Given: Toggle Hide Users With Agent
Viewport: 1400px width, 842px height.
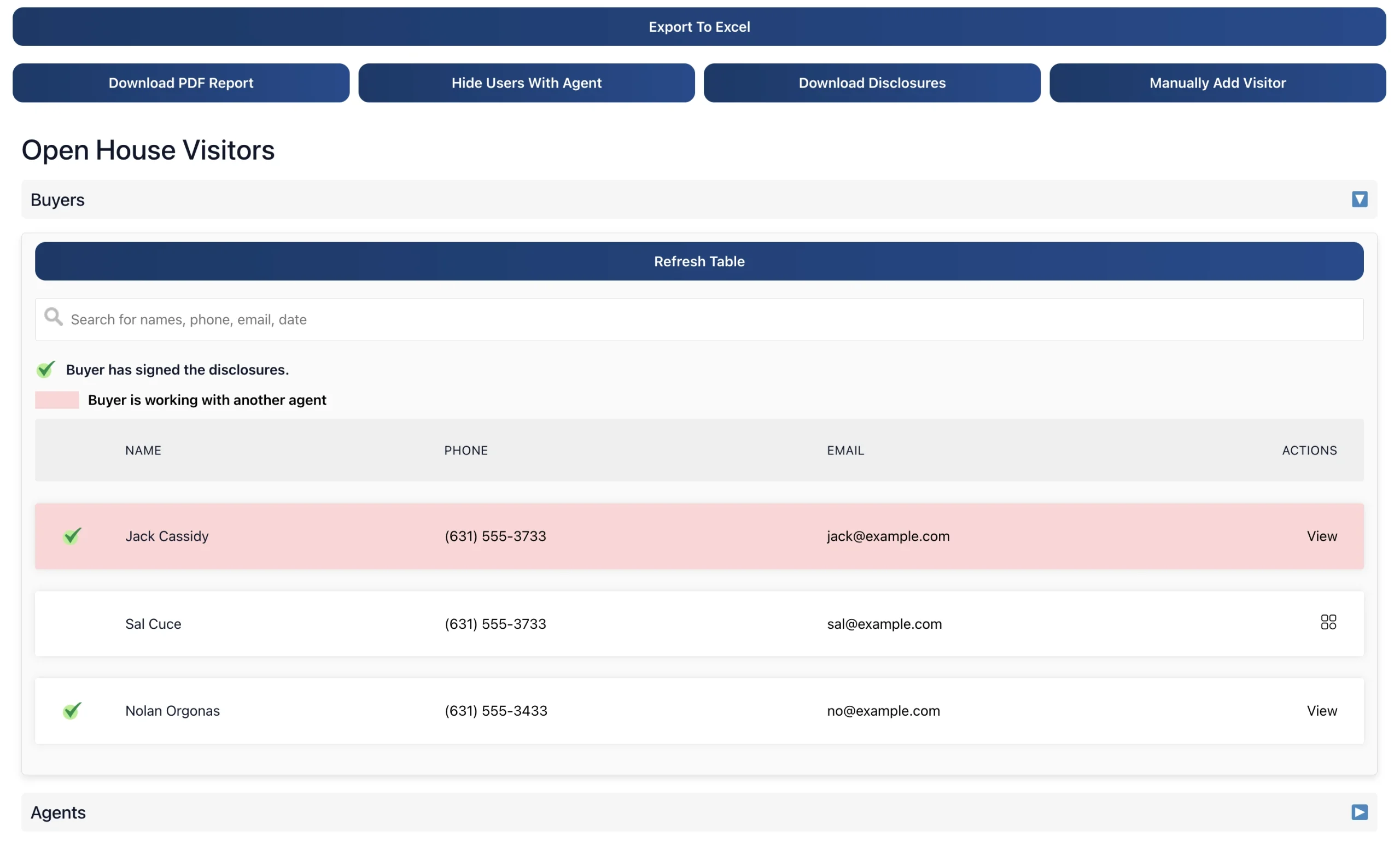Looking at the screenshot, I should (x=526, y=83).
